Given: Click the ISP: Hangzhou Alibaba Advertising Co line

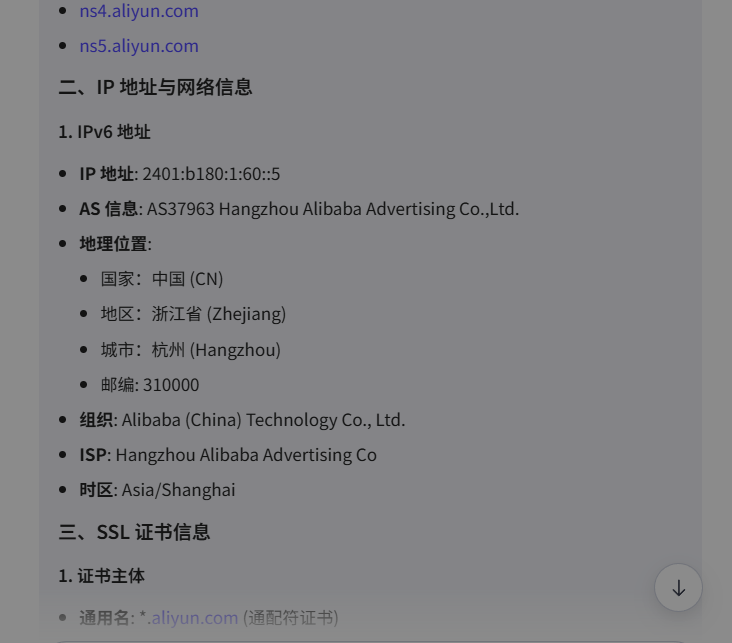Looking at the screenshot, I should 228,455.
